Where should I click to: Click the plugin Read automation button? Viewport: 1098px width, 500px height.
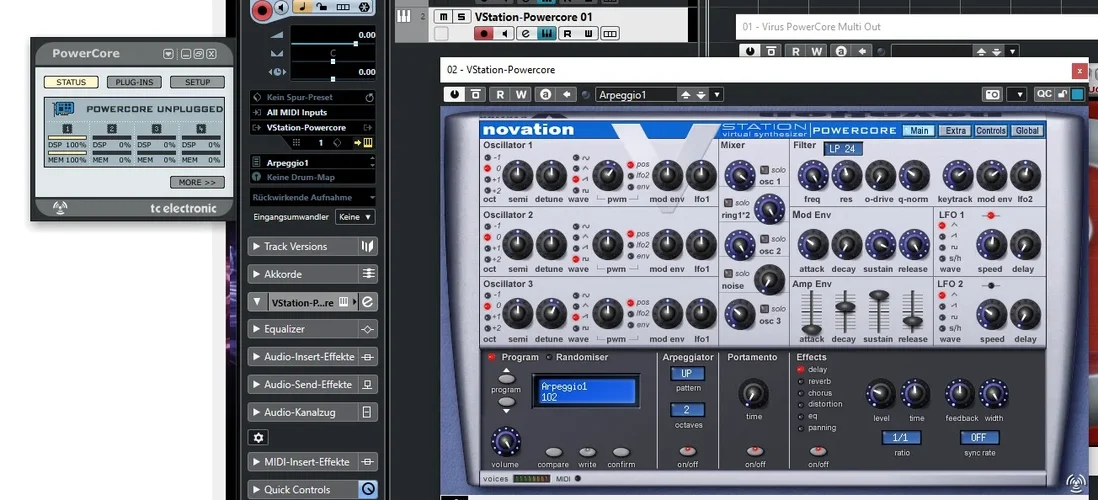[x=499, y=94]
